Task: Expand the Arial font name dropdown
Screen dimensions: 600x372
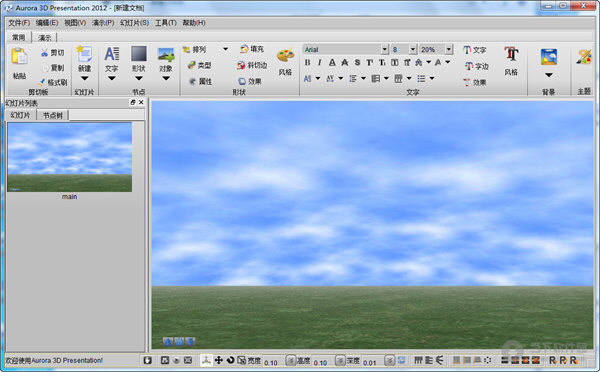Action: [385, 49]
